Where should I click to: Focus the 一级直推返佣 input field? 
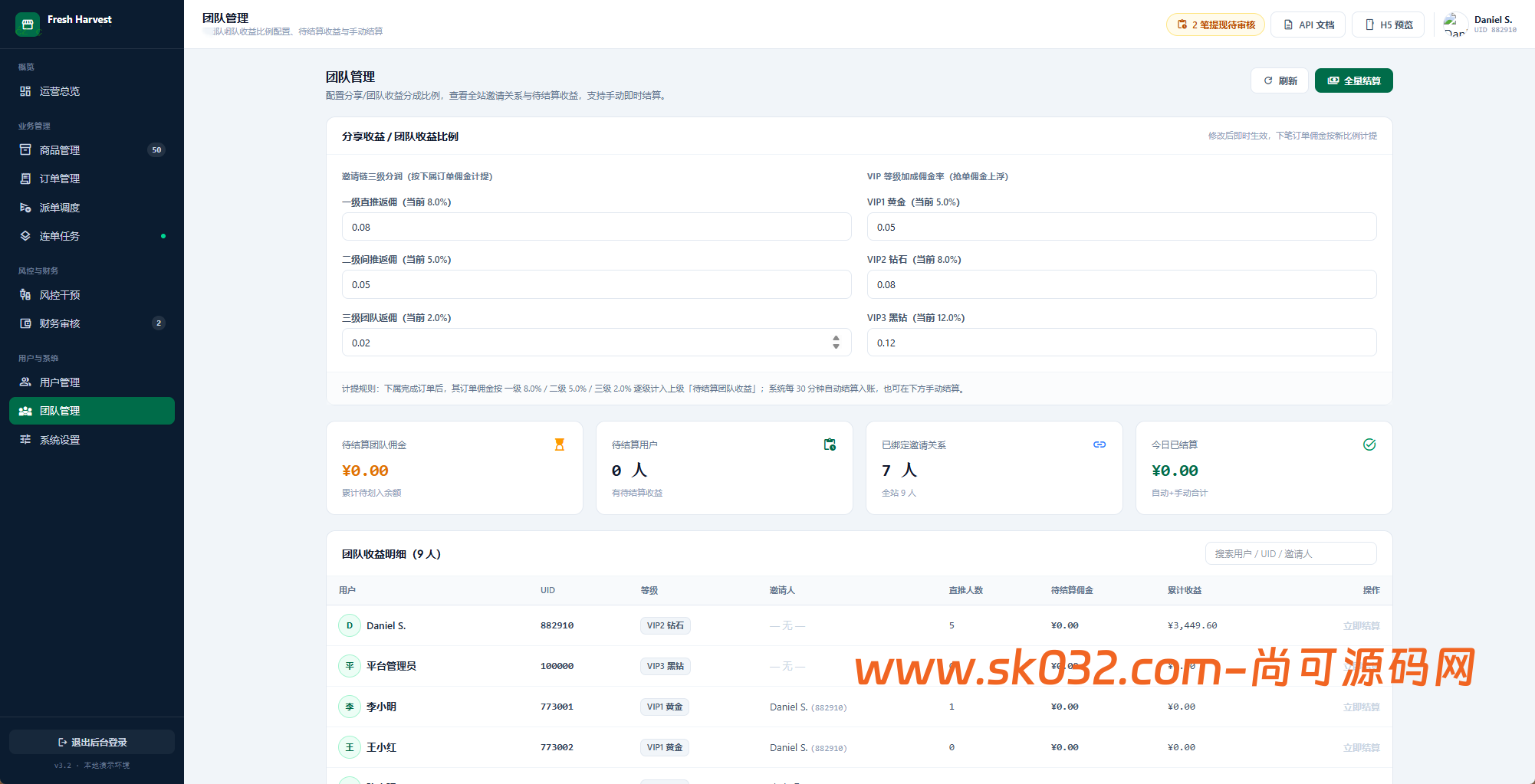tap(597, 227)
